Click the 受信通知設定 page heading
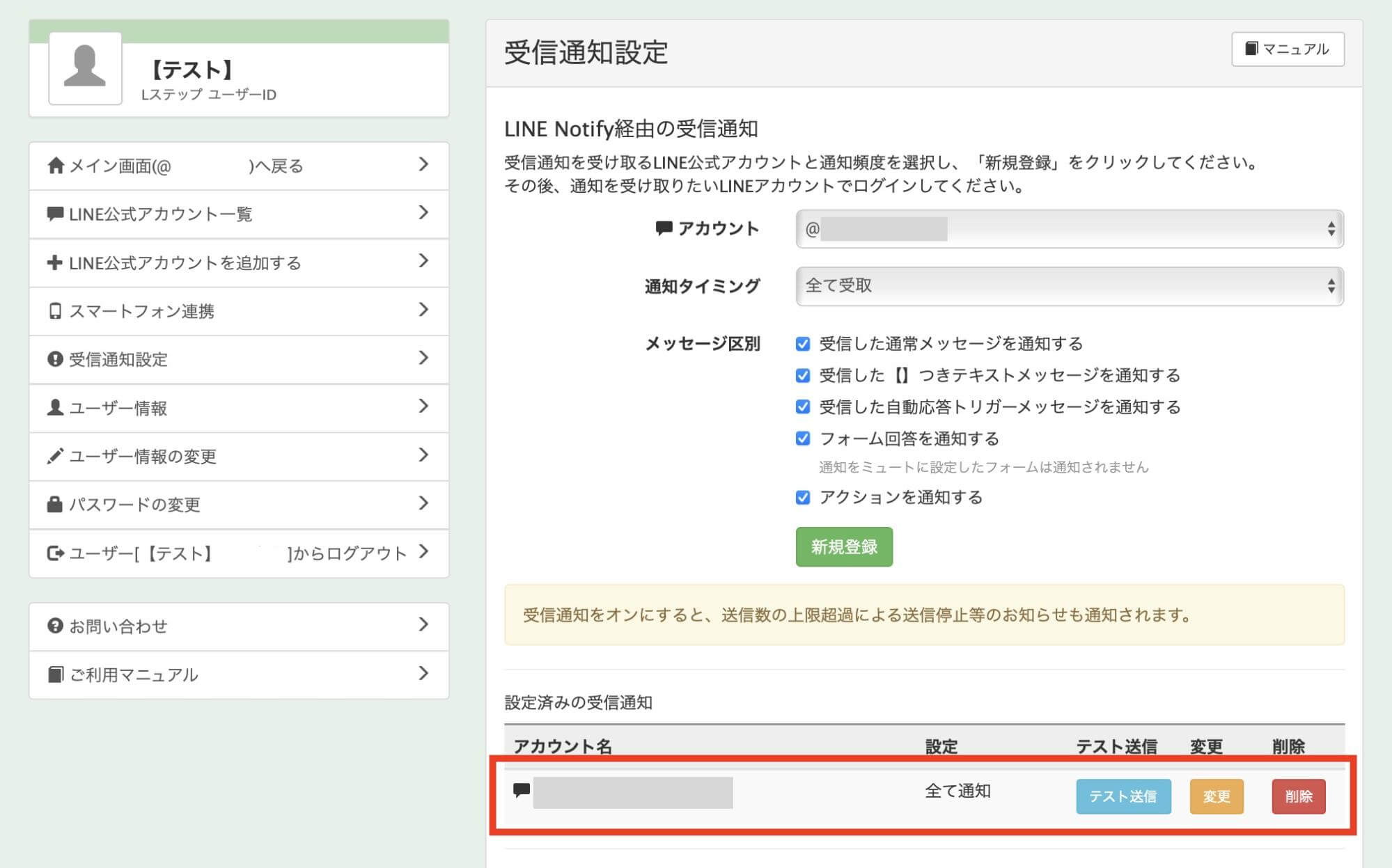1392x868 pixels. (x=586, y=52)
